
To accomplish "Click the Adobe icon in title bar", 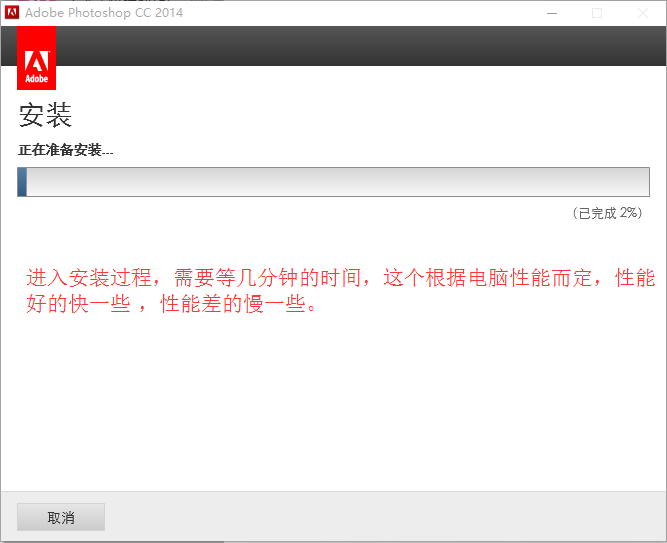I will click(12, 12).
